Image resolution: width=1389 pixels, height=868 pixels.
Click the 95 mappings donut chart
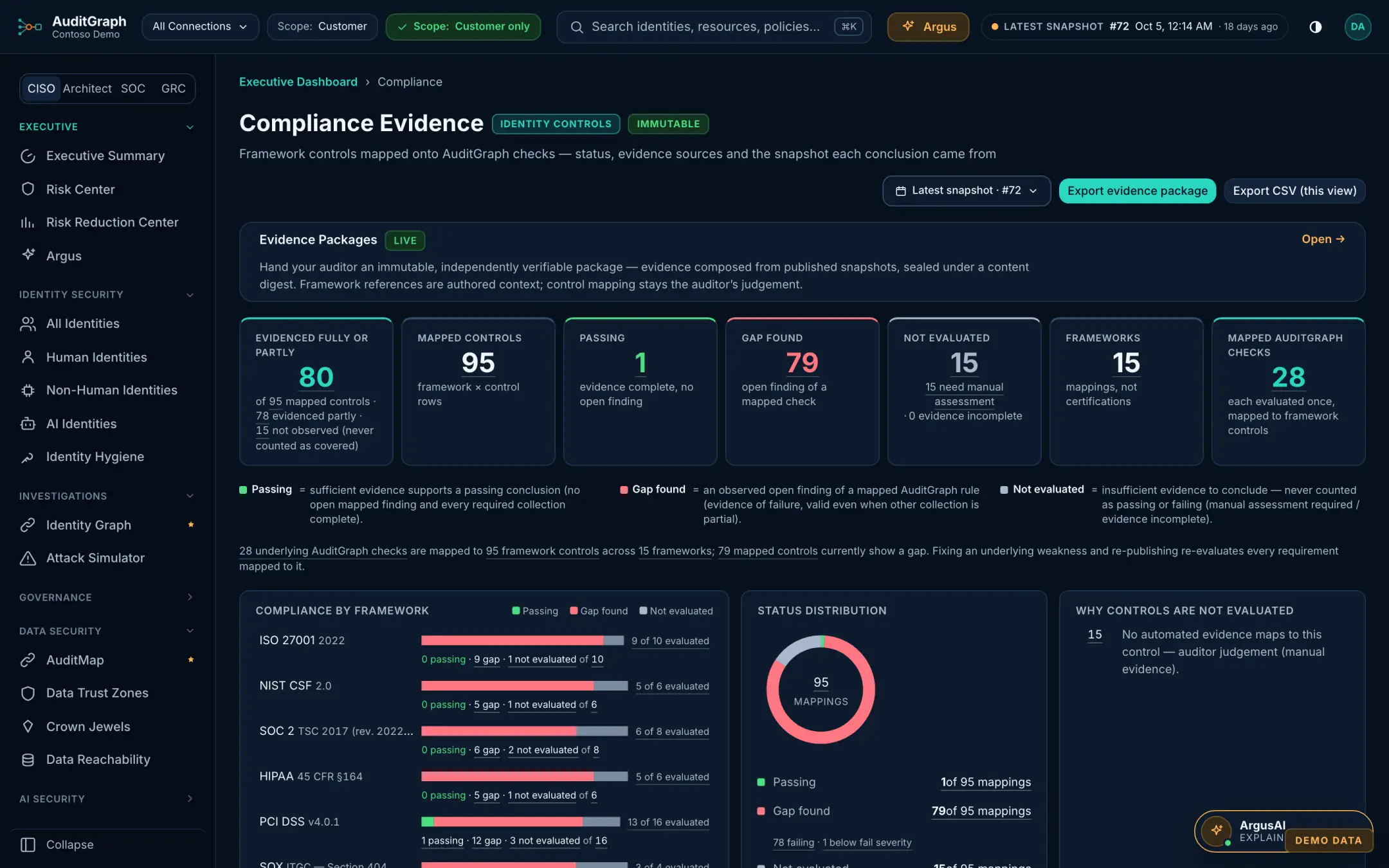(821, 690)
